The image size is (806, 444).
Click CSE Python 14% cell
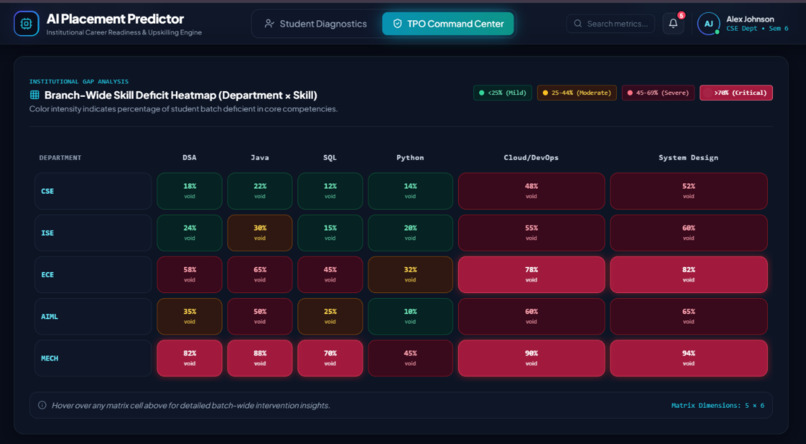coord(410,191)
